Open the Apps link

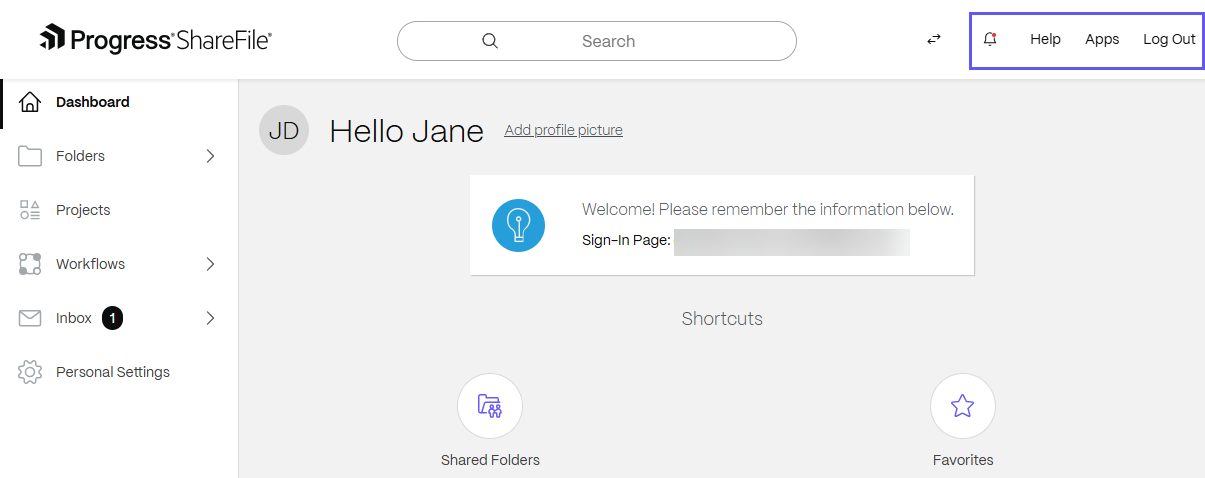tap(1102, 40)
